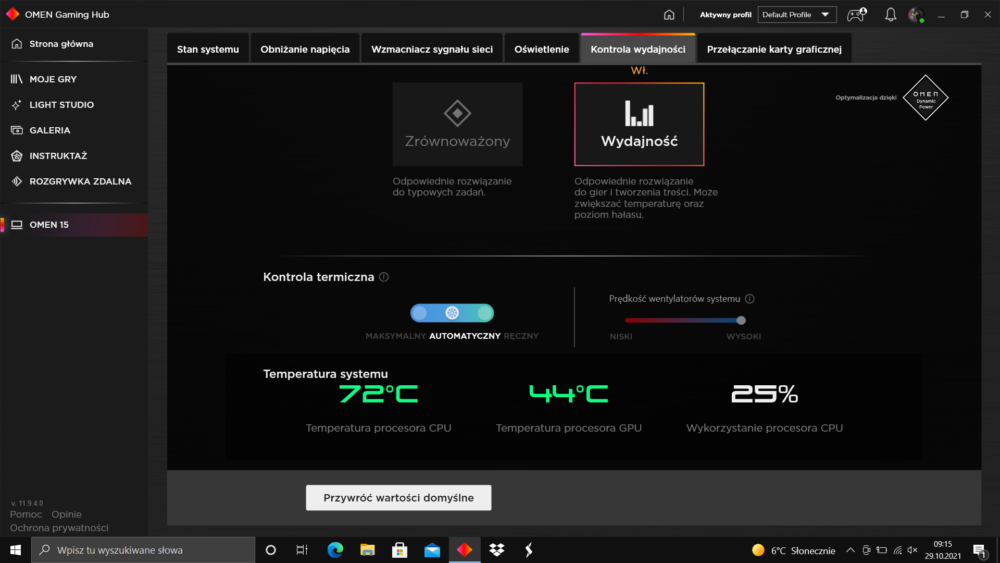Switch to the Stan systemu tab

tap(208, 49)
